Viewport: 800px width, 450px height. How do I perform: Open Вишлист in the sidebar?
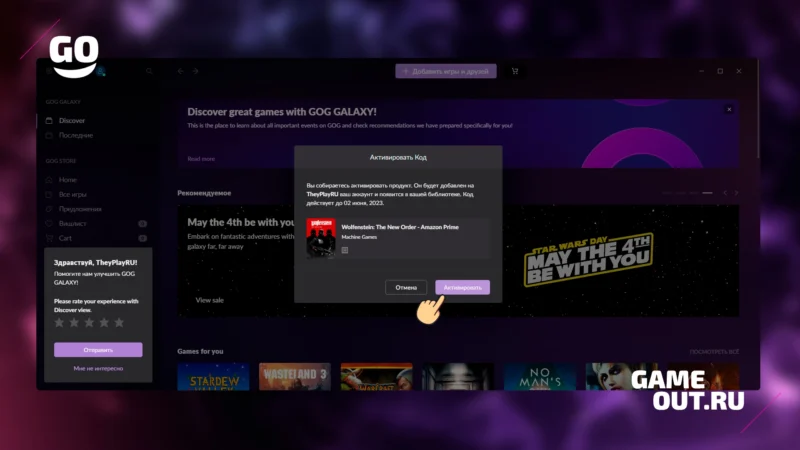pyautogui.click(x=72, y=223)
